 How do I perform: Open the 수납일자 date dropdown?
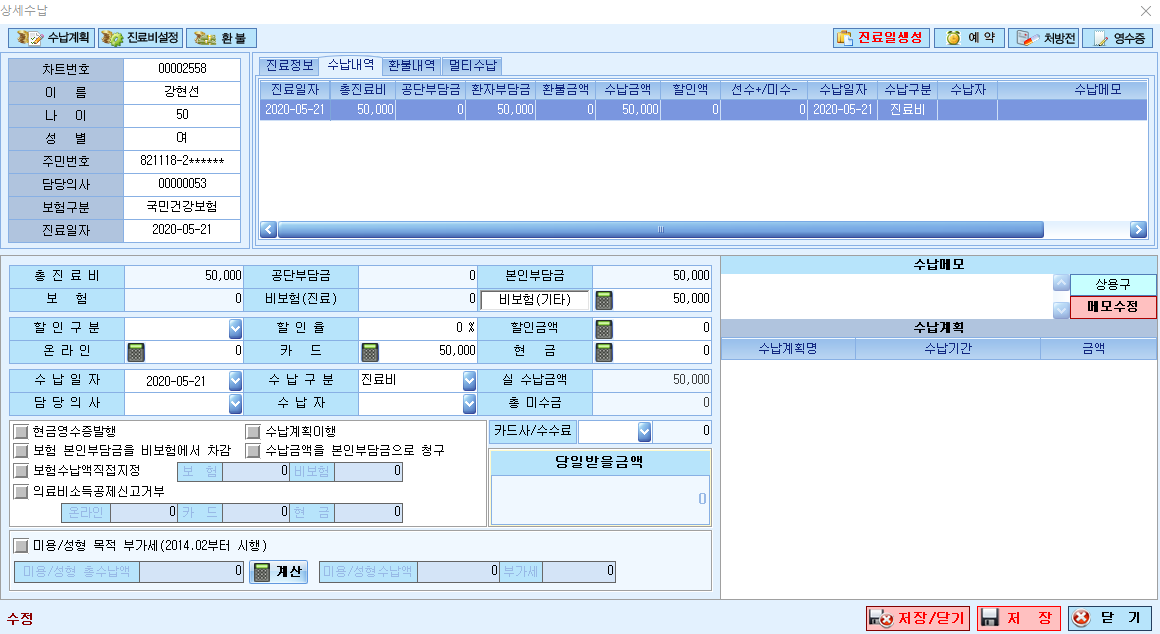235,381
